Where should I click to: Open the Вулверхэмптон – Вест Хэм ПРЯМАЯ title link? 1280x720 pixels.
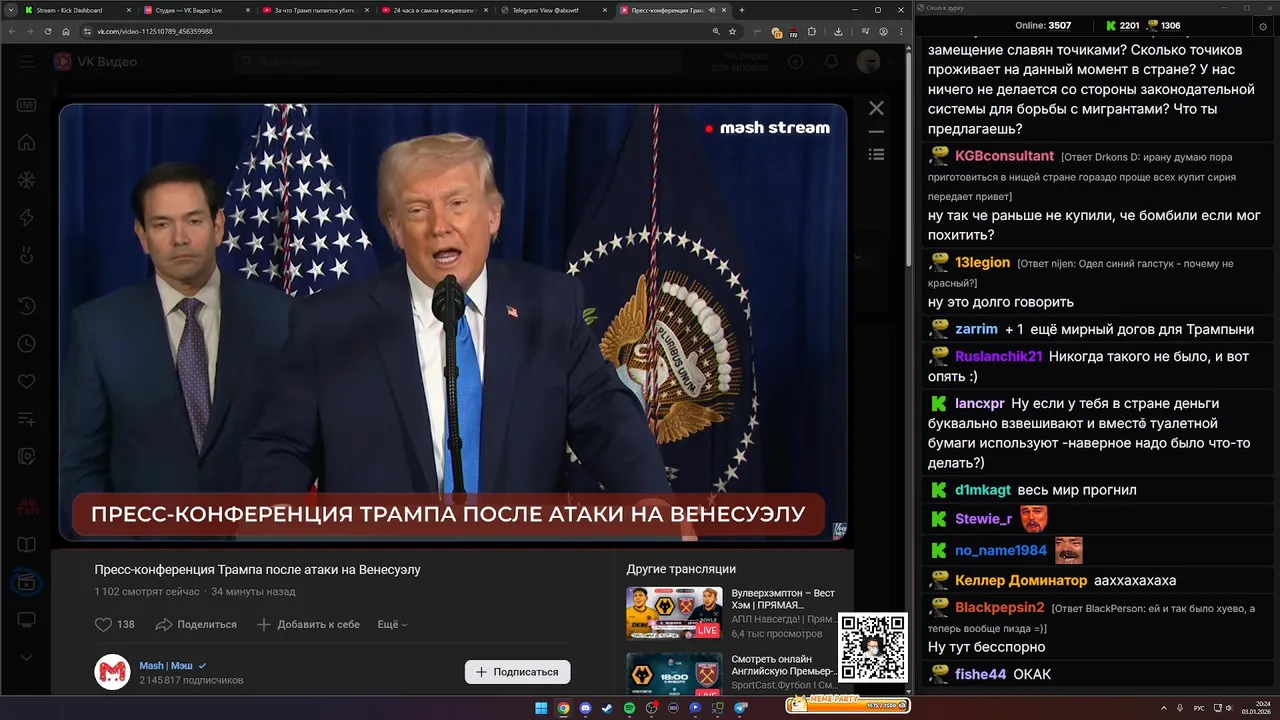[783, 599]
